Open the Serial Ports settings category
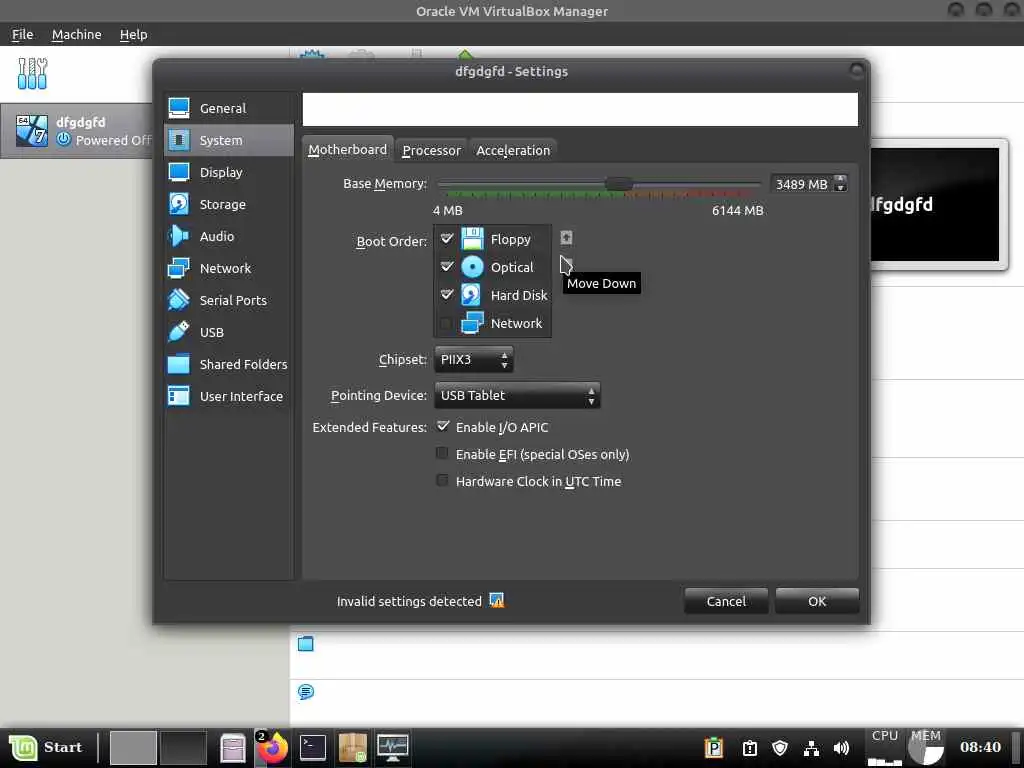Viewport: 1024px width, 768px height. (x=229, y=300)
